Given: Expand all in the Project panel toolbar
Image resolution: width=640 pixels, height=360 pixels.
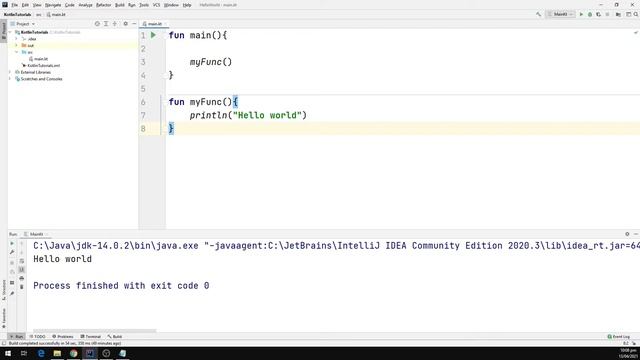Looking at the screenshot, I should pyautogui.click(x=106, y=24).
